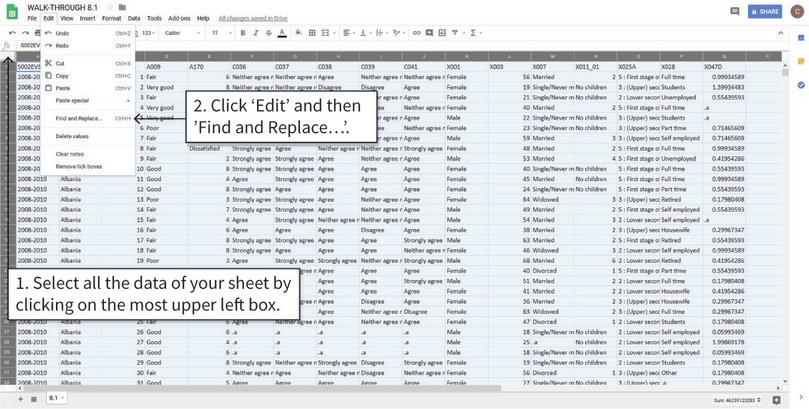Screen dimensions: 809x409
Task: Choose Remove tick boxes in Edit menu
Action: 88,167
